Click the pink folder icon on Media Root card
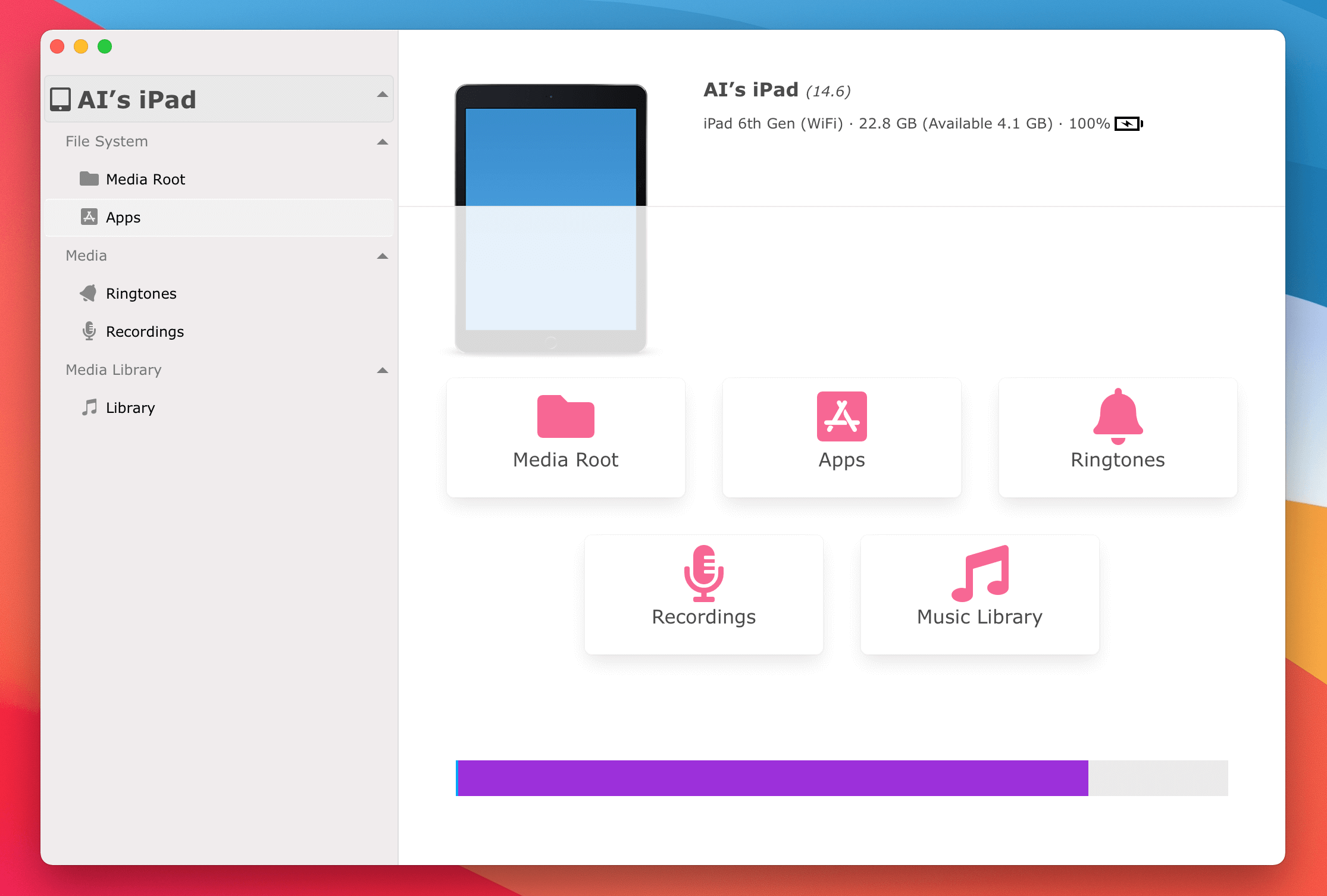Image resolution: width=1327 pixels, height=896 pixels. point(566,416)
